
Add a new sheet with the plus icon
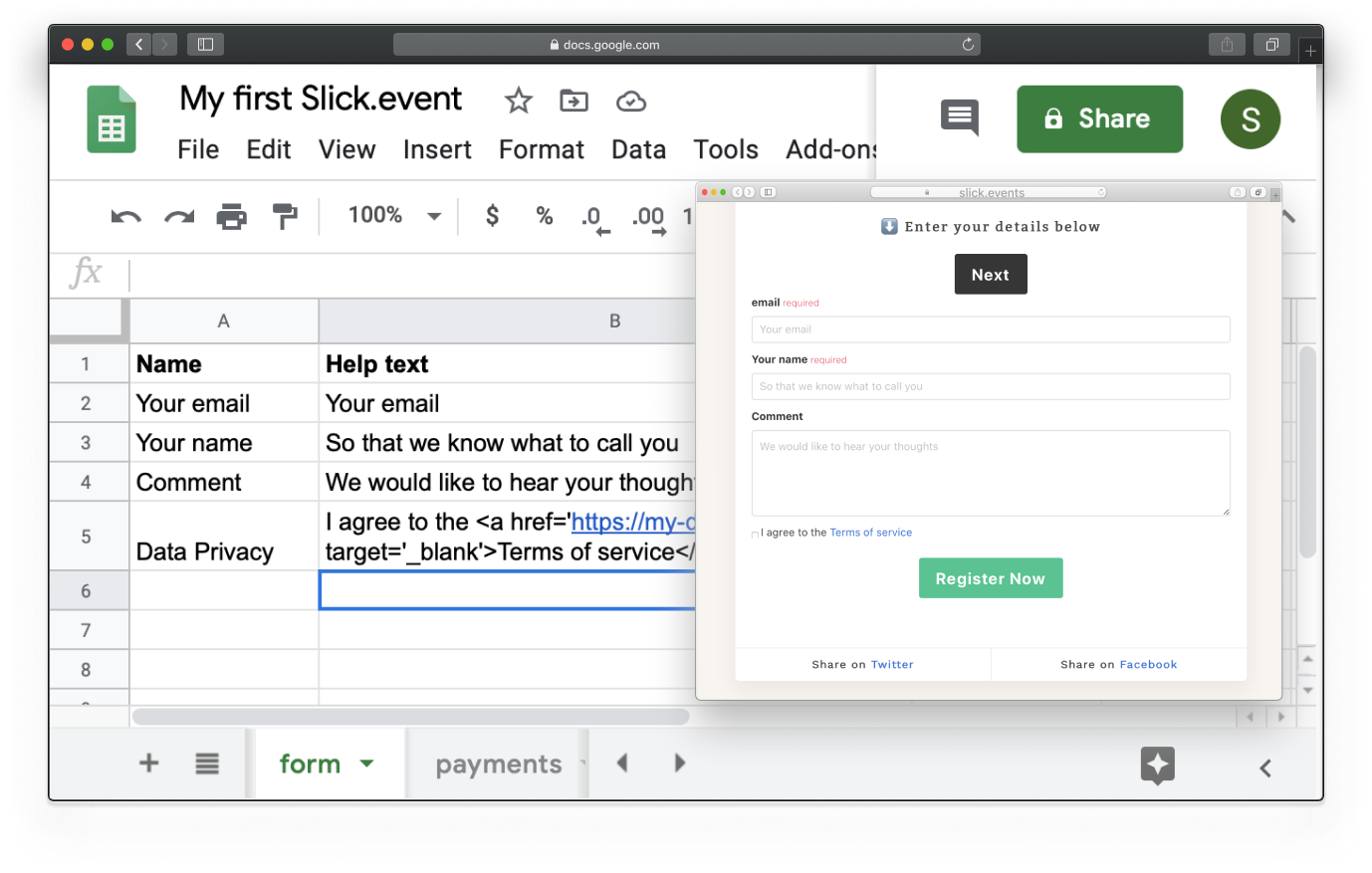[x=147, y=764]
